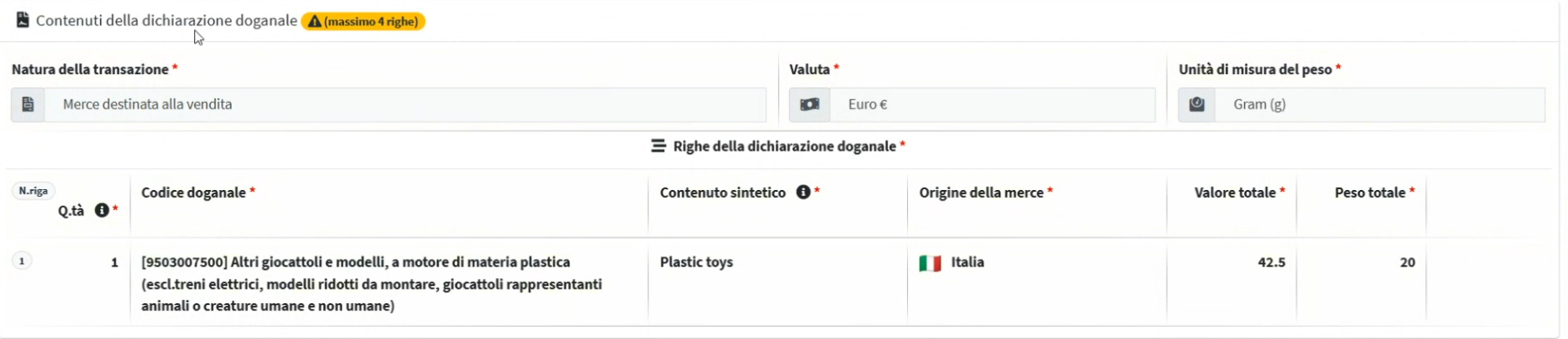
Task: Click the Italian flag in Origine della merce
Action: click(930, 263)
